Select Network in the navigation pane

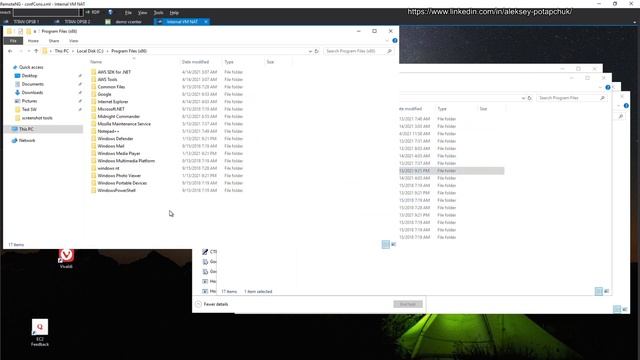(27, 140)
